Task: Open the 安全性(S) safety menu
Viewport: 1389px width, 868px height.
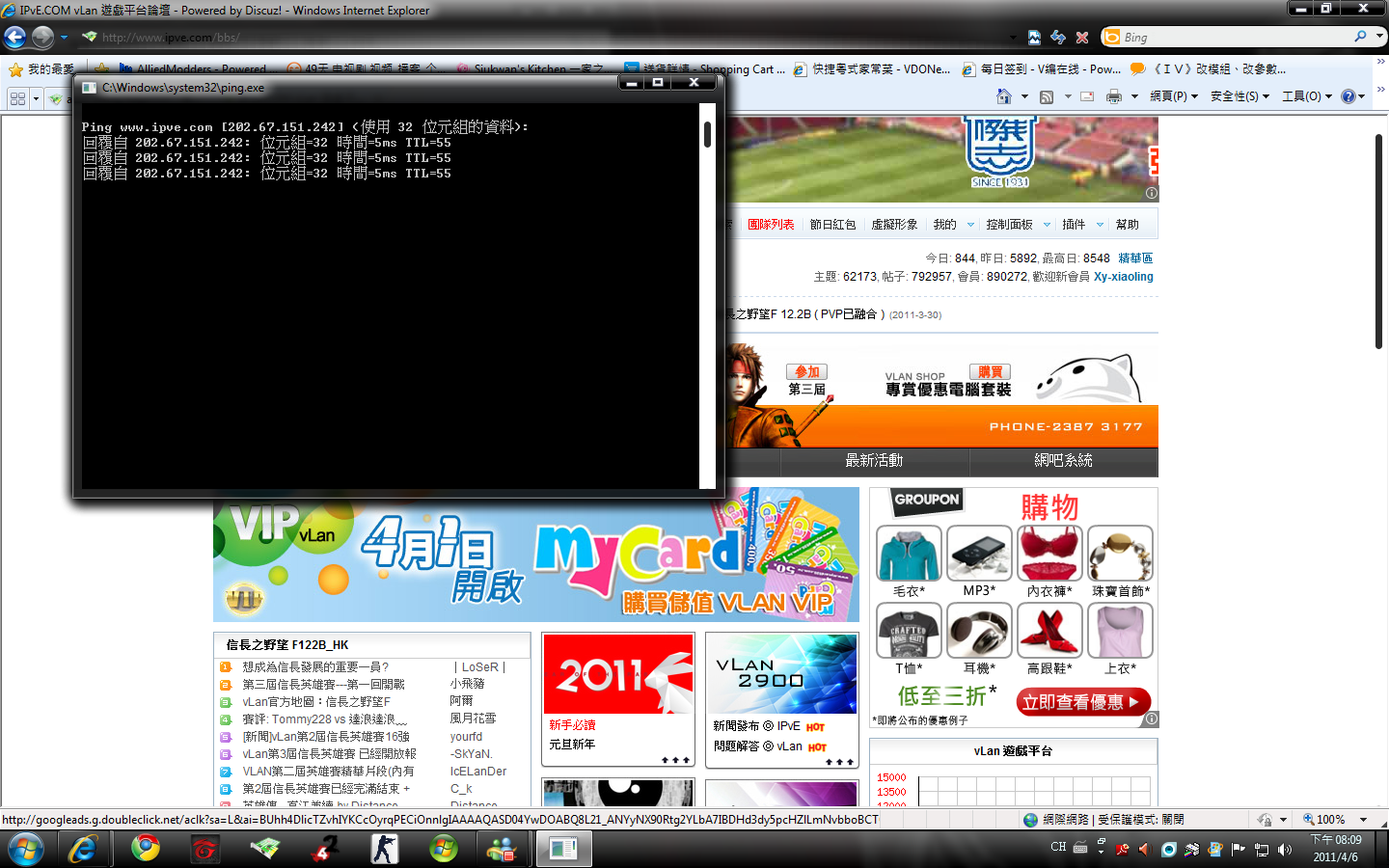Action: pos(1239,96)
